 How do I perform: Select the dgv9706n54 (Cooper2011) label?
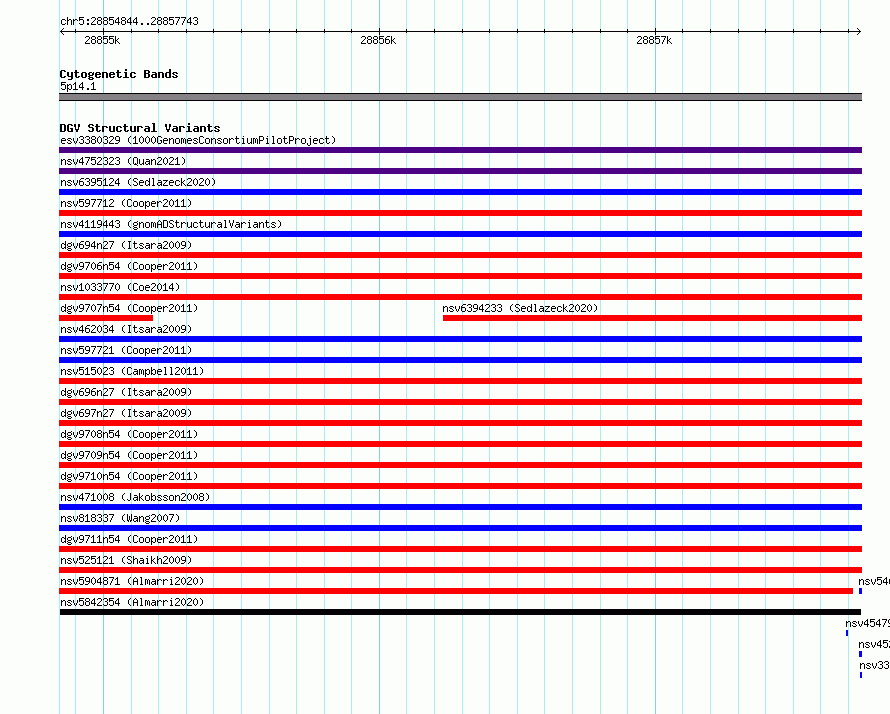[129, 266]
